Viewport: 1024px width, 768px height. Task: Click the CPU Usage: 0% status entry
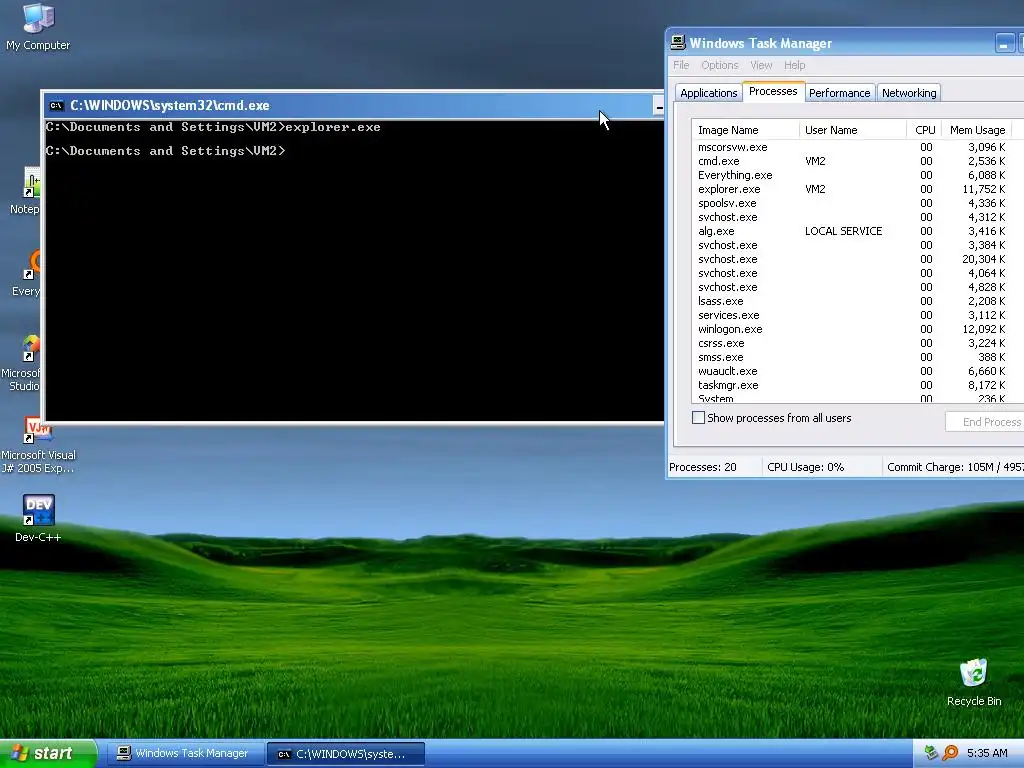point(821,467)
